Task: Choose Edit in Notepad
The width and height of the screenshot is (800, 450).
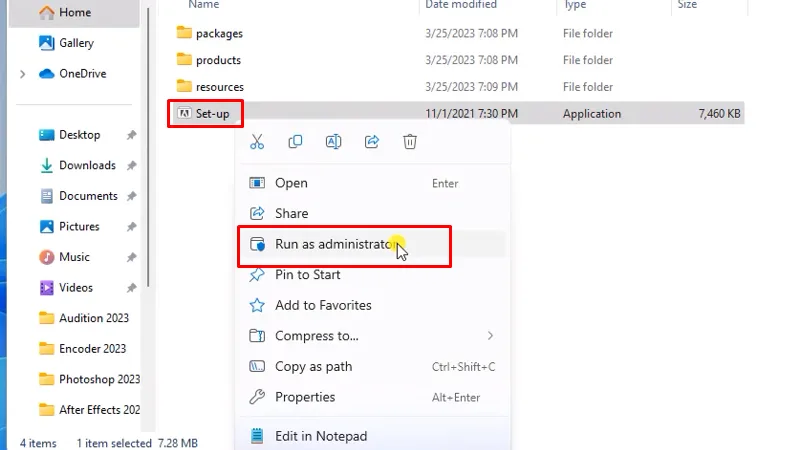Action: (x=373, y=436)
